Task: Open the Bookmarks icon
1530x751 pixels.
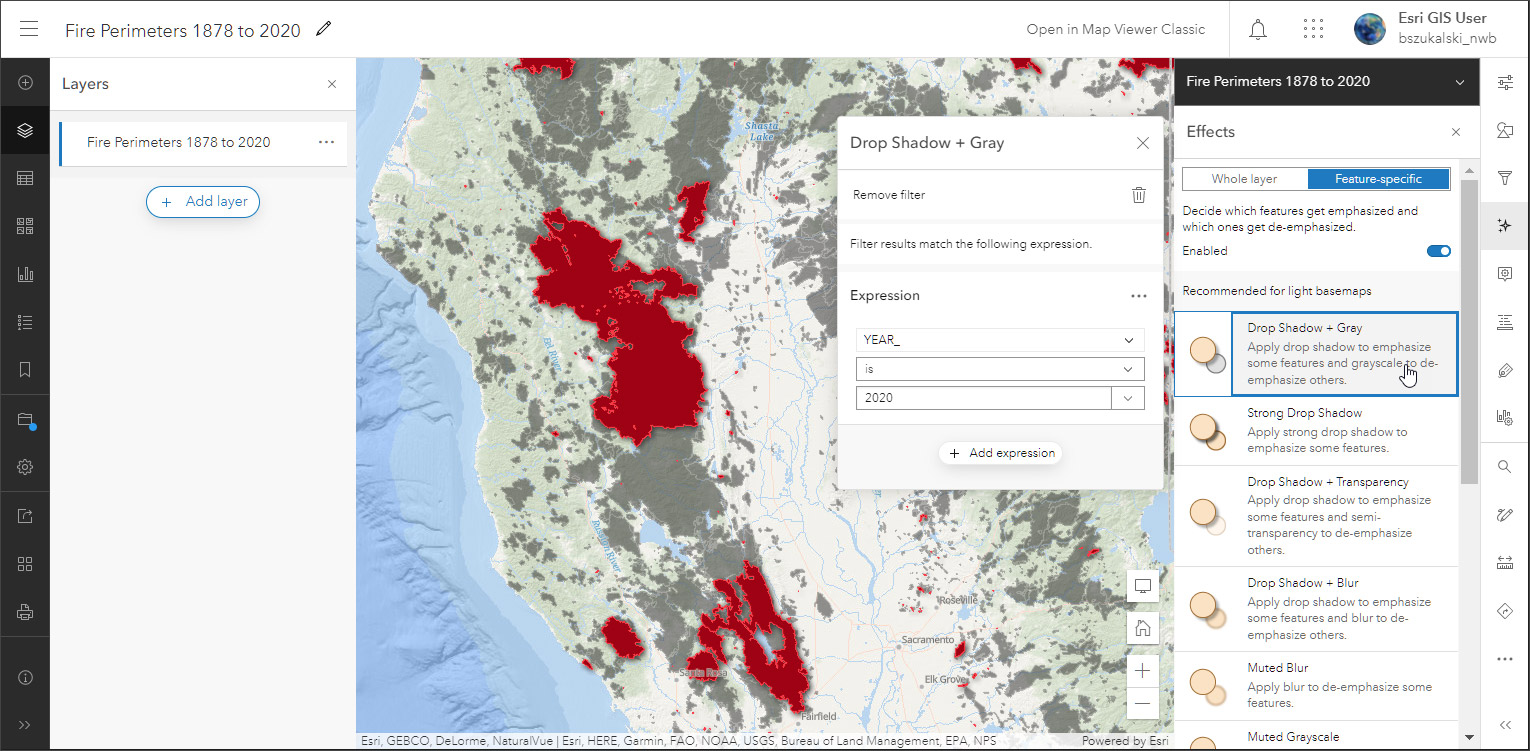Action: 26,370
